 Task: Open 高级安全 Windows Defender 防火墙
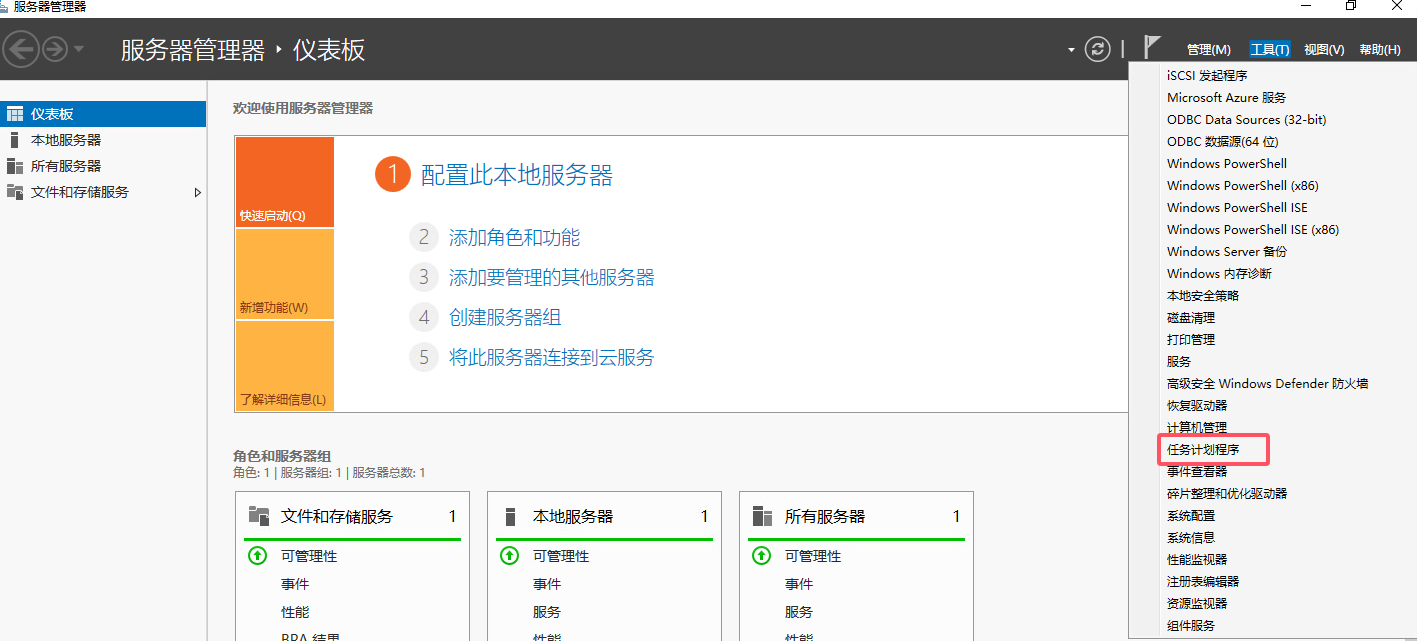(x=1267, y=383)
